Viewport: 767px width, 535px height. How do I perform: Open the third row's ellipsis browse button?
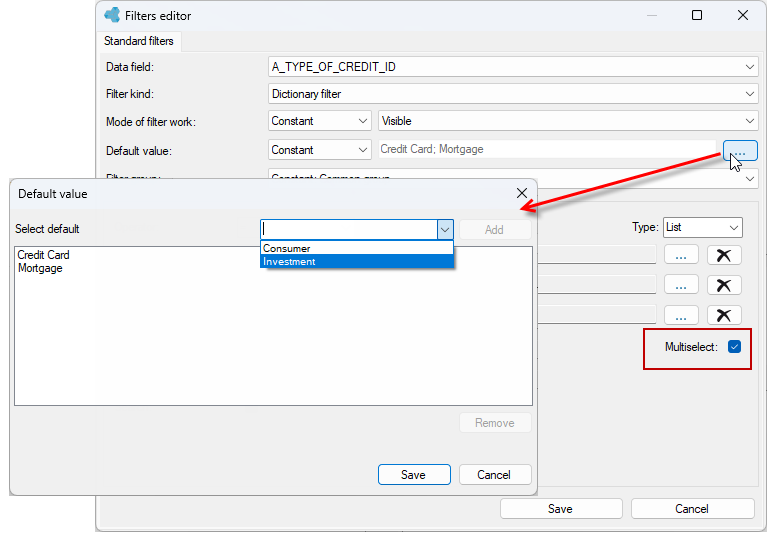pos(681,315)
